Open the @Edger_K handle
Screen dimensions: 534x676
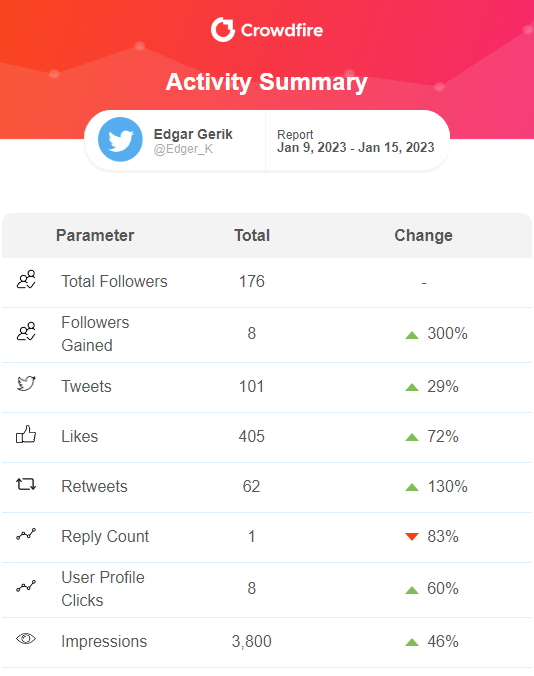tap(183, 149)
